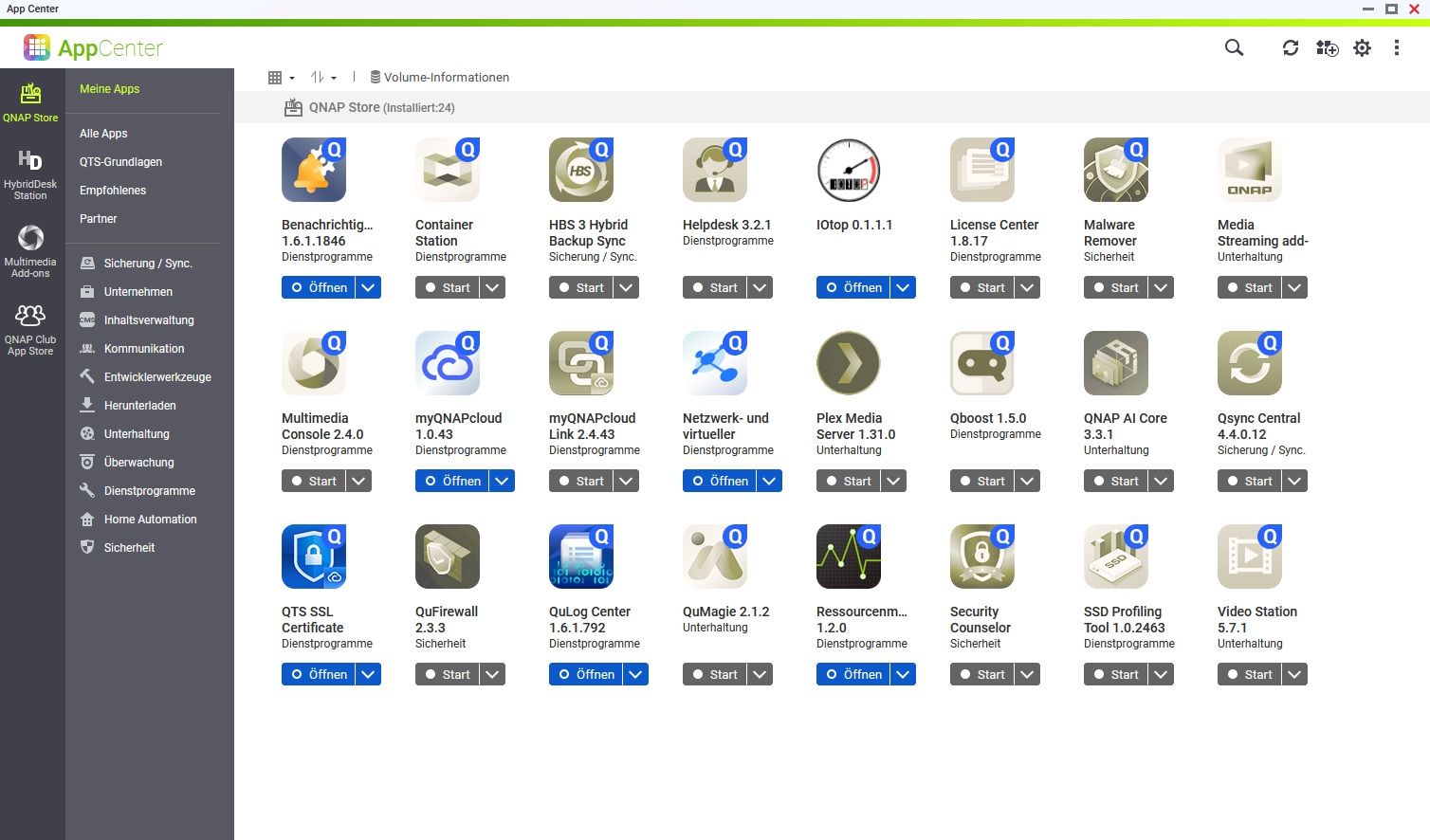Image resolution: width=1430 pixels, height=840 pixels.
Task: Expand the view mode grid dropdown
Action: tap(282, 78)
